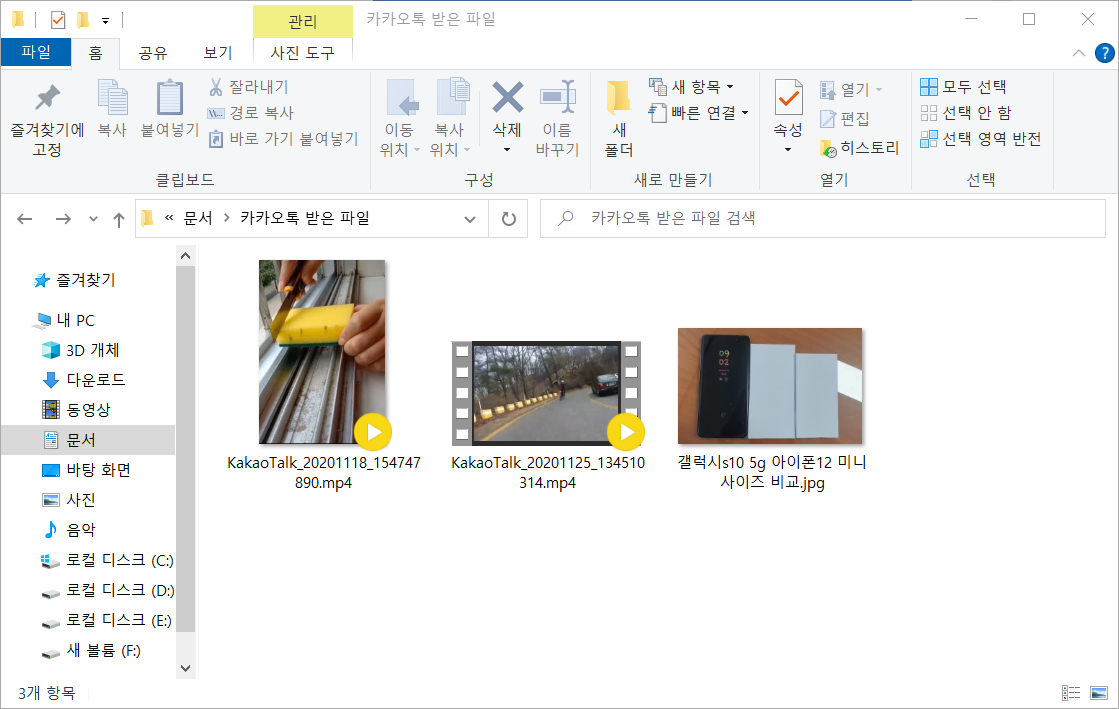Switch to the 보기 (View) ribbon tab
1119x709 pixels.
217,53
